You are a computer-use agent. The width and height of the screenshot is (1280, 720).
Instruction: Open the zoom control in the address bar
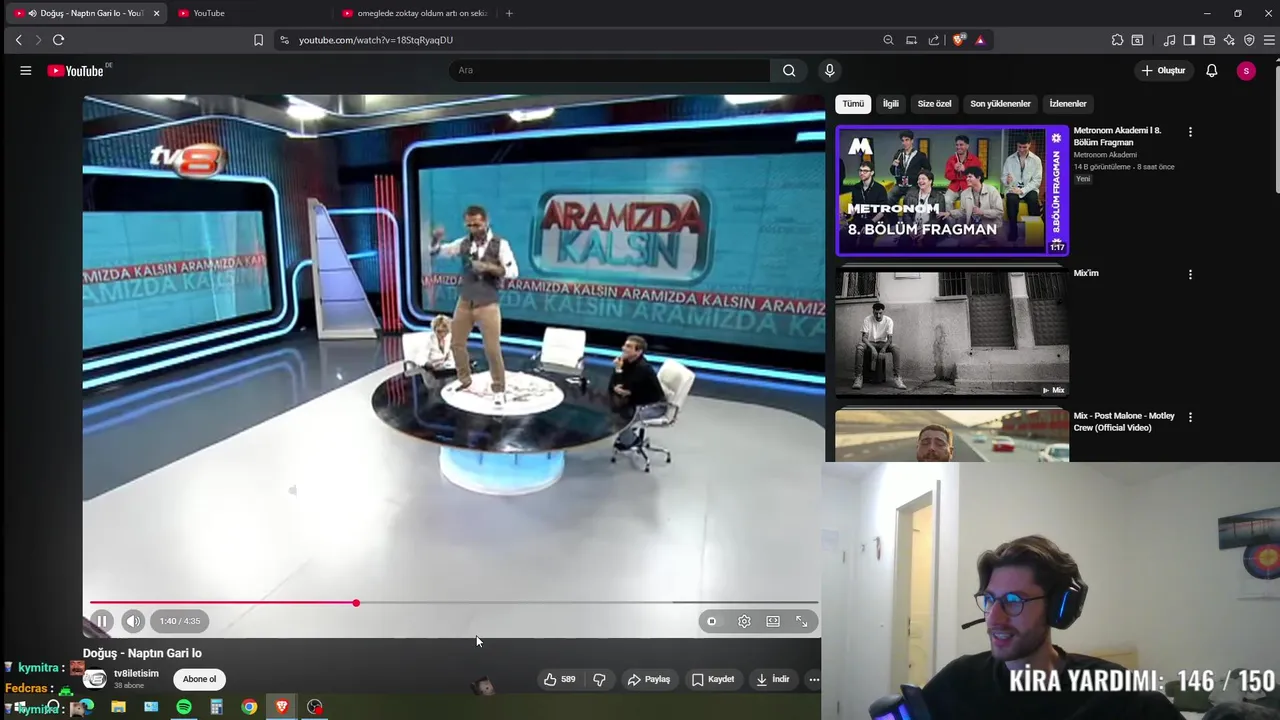tap(888, 40)
